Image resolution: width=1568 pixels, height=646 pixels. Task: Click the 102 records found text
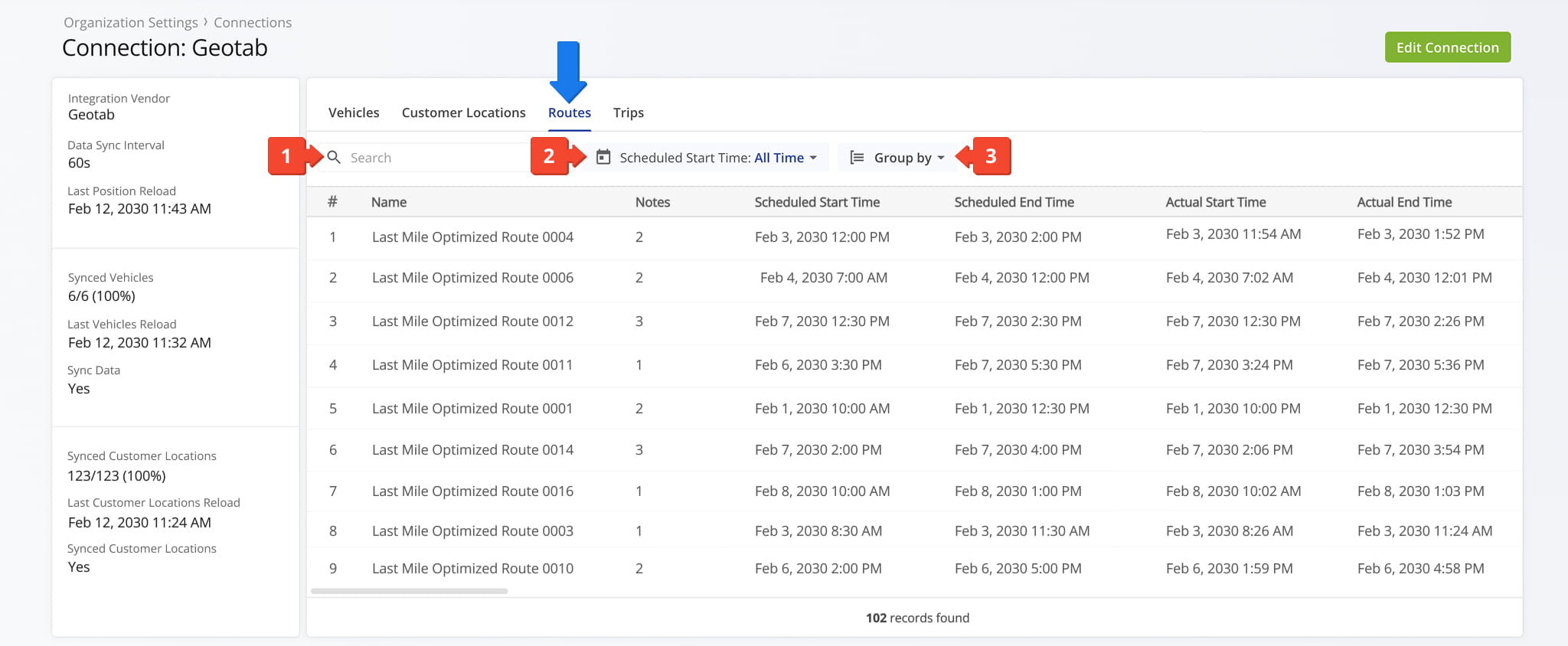917,618
